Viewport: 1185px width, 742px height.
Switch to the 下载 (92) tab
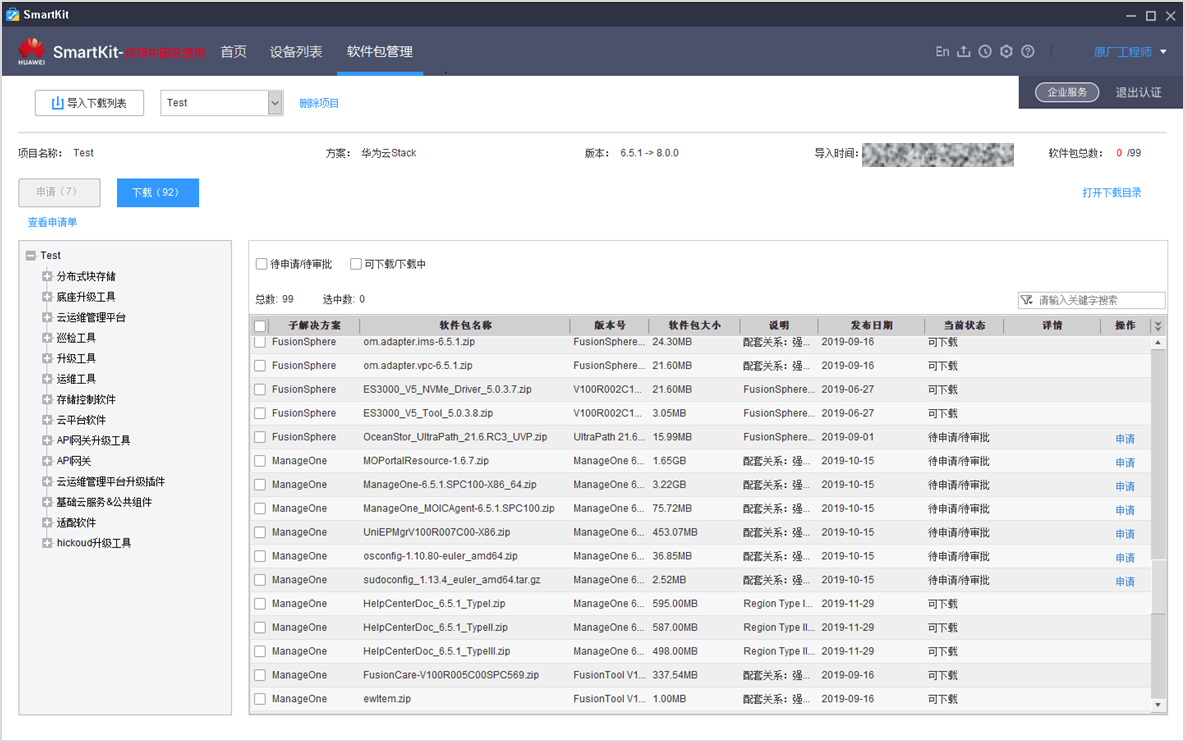(x=157, y=192)
